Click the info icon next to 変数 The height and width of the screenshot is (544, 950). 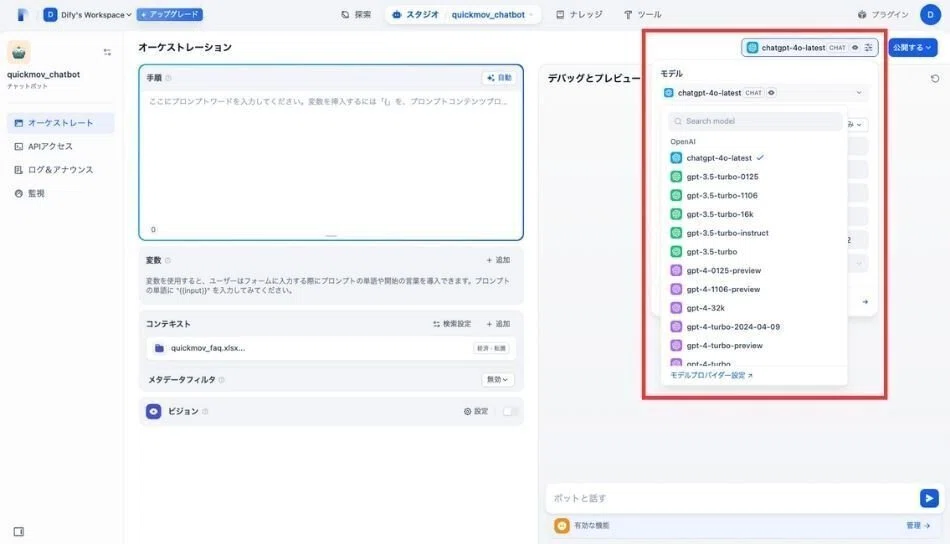(168, 260)
